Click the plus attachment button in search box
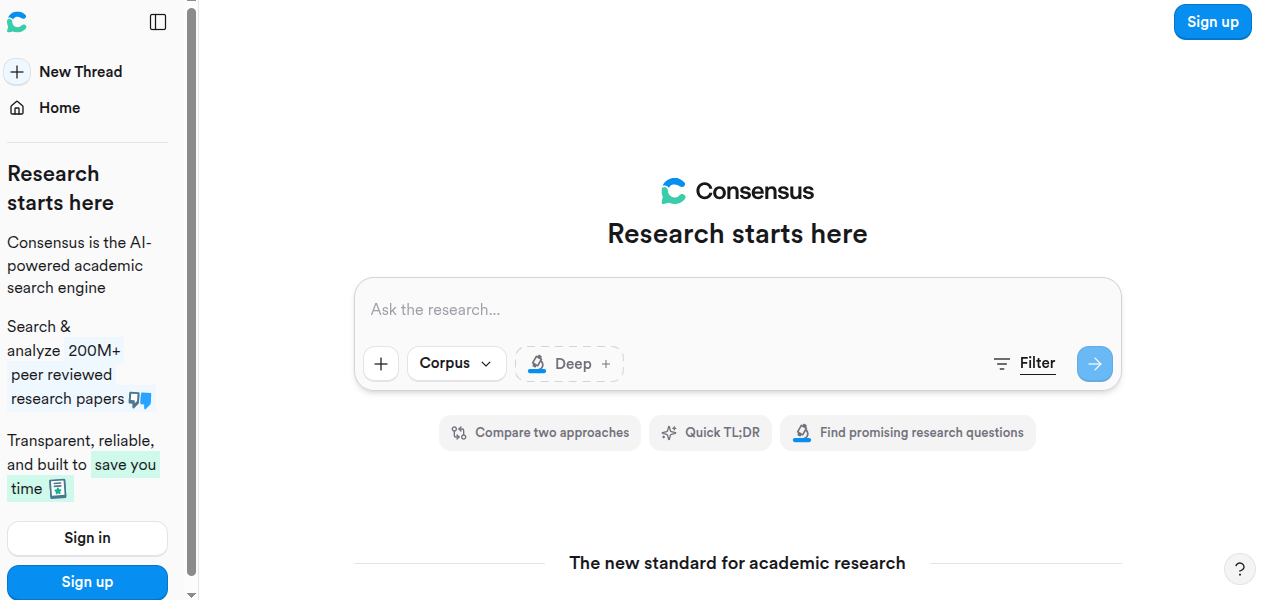 [x=381, y=364]
